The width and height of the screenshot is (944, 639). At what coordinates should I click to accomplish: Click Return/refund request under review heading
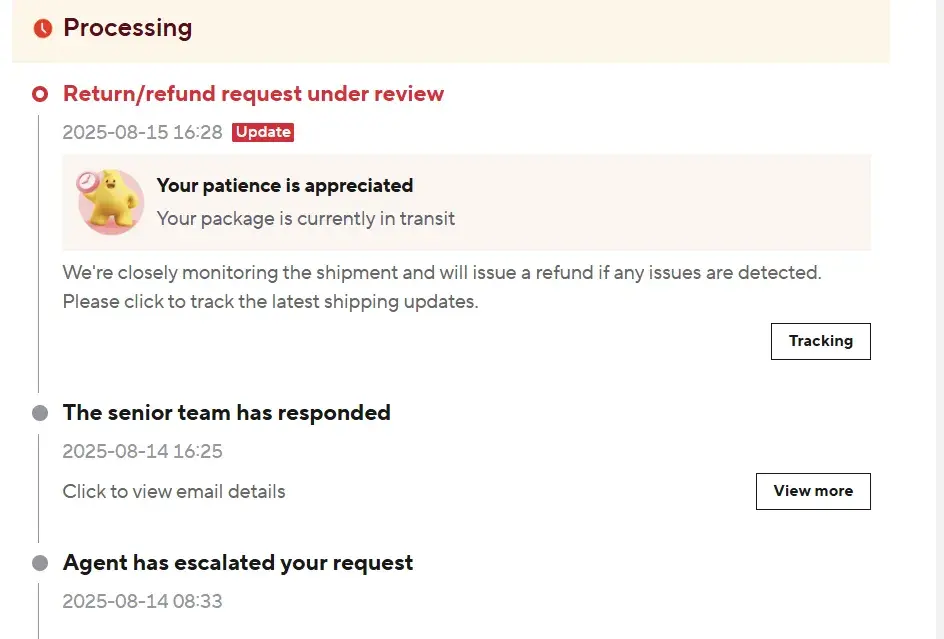click(253, 94)
